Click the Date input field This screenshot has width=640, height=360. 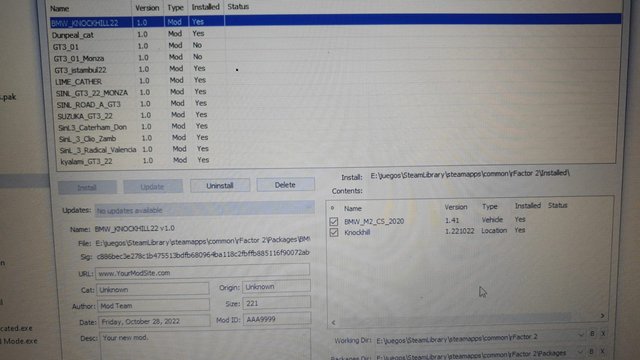[x=154, y=322]
